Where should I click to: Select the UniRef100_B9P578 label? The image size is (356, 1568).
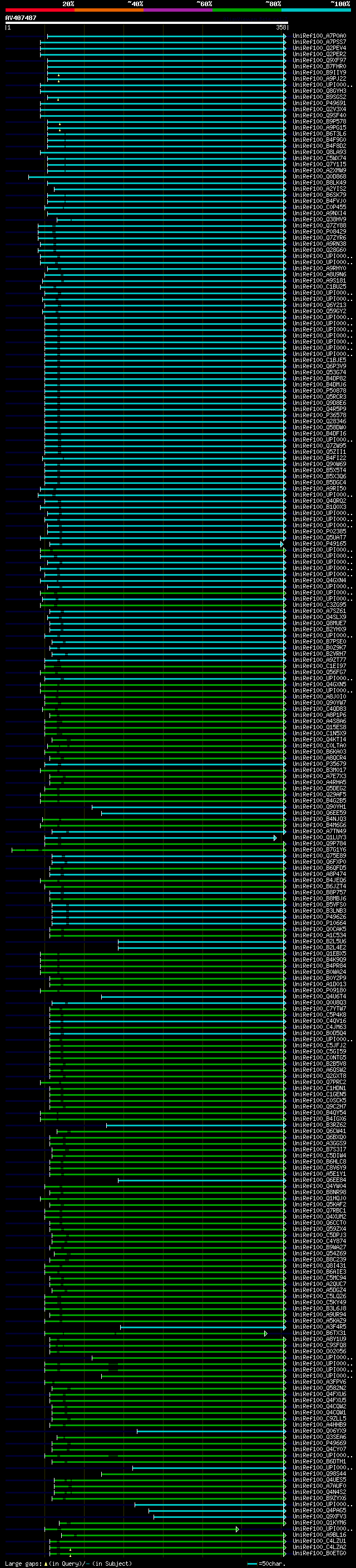coord(319,122)
